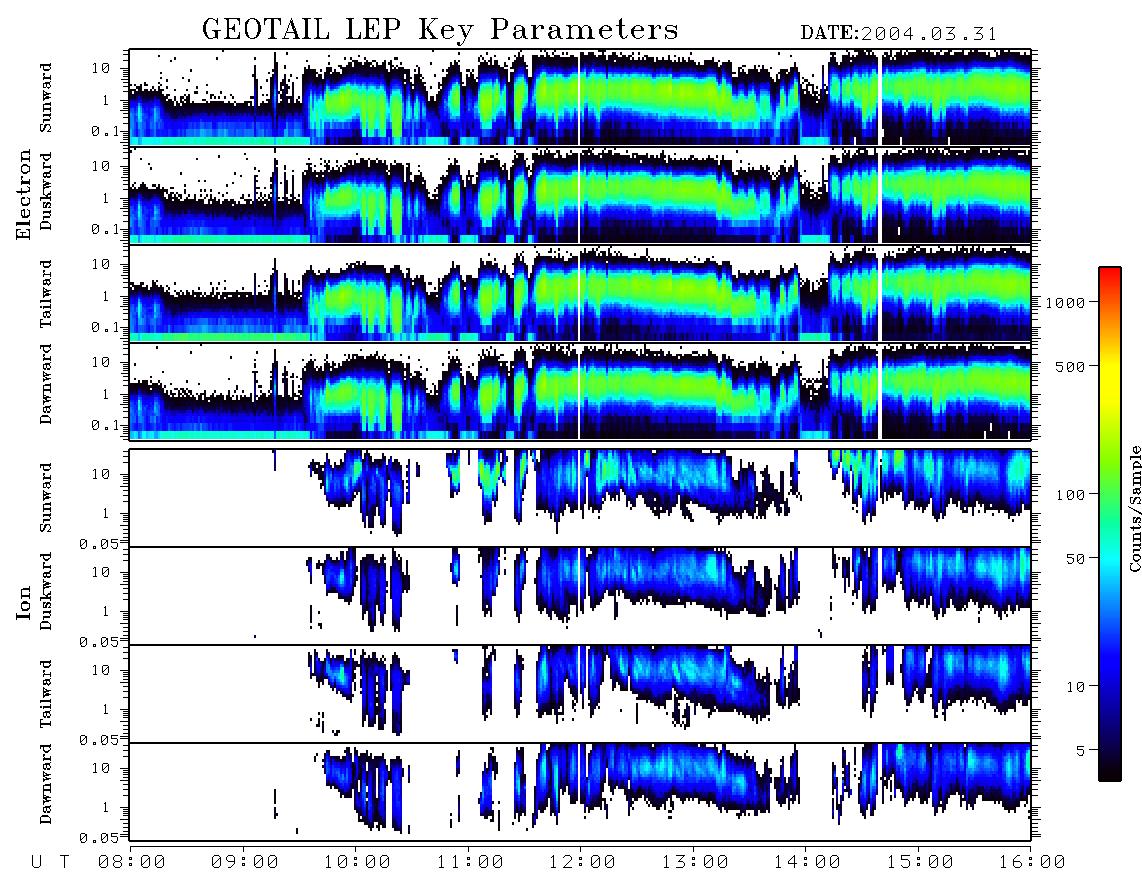Click the Ion Duskward spectrogram panel

[x=580, y=596]
